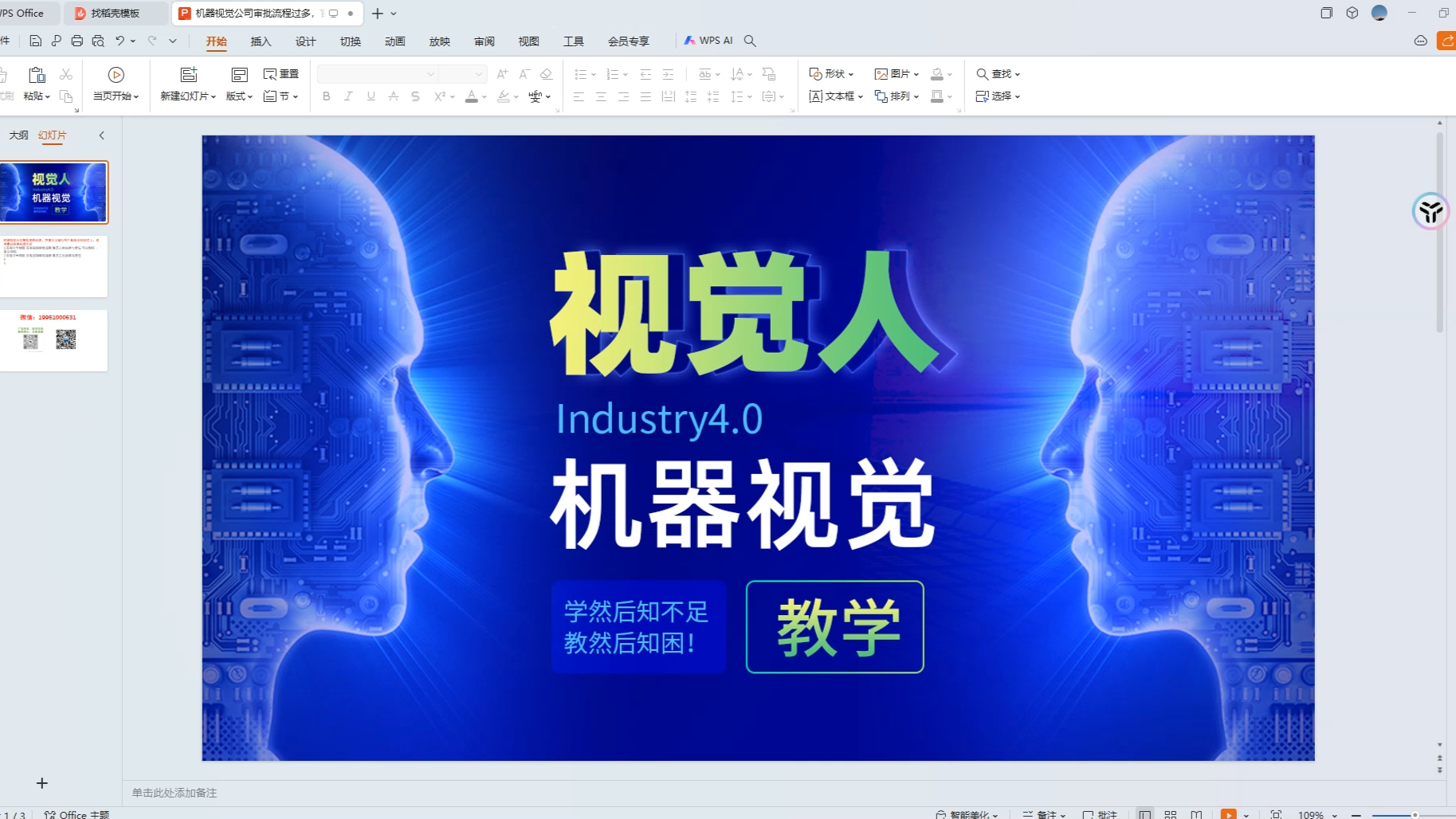Click the Clear formatting eraser icon

click(547, 74)
